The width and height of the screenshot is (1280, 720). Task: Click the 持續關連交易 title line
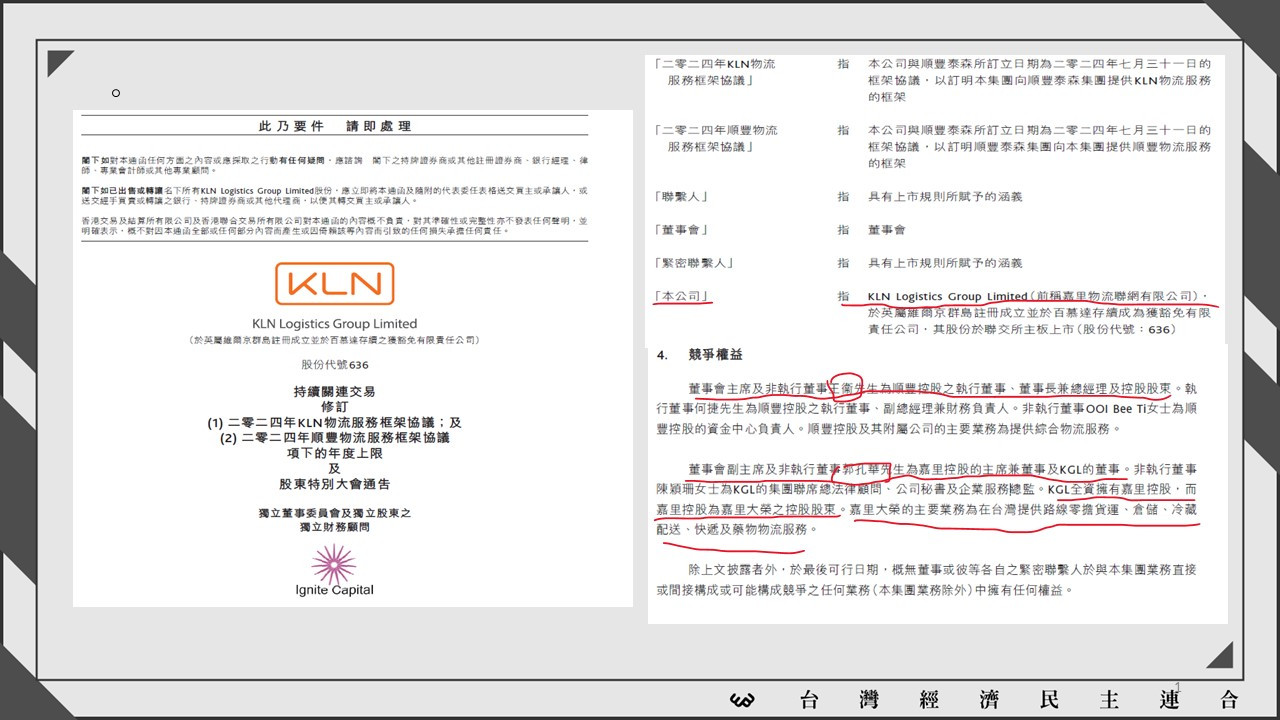point(335,391)
